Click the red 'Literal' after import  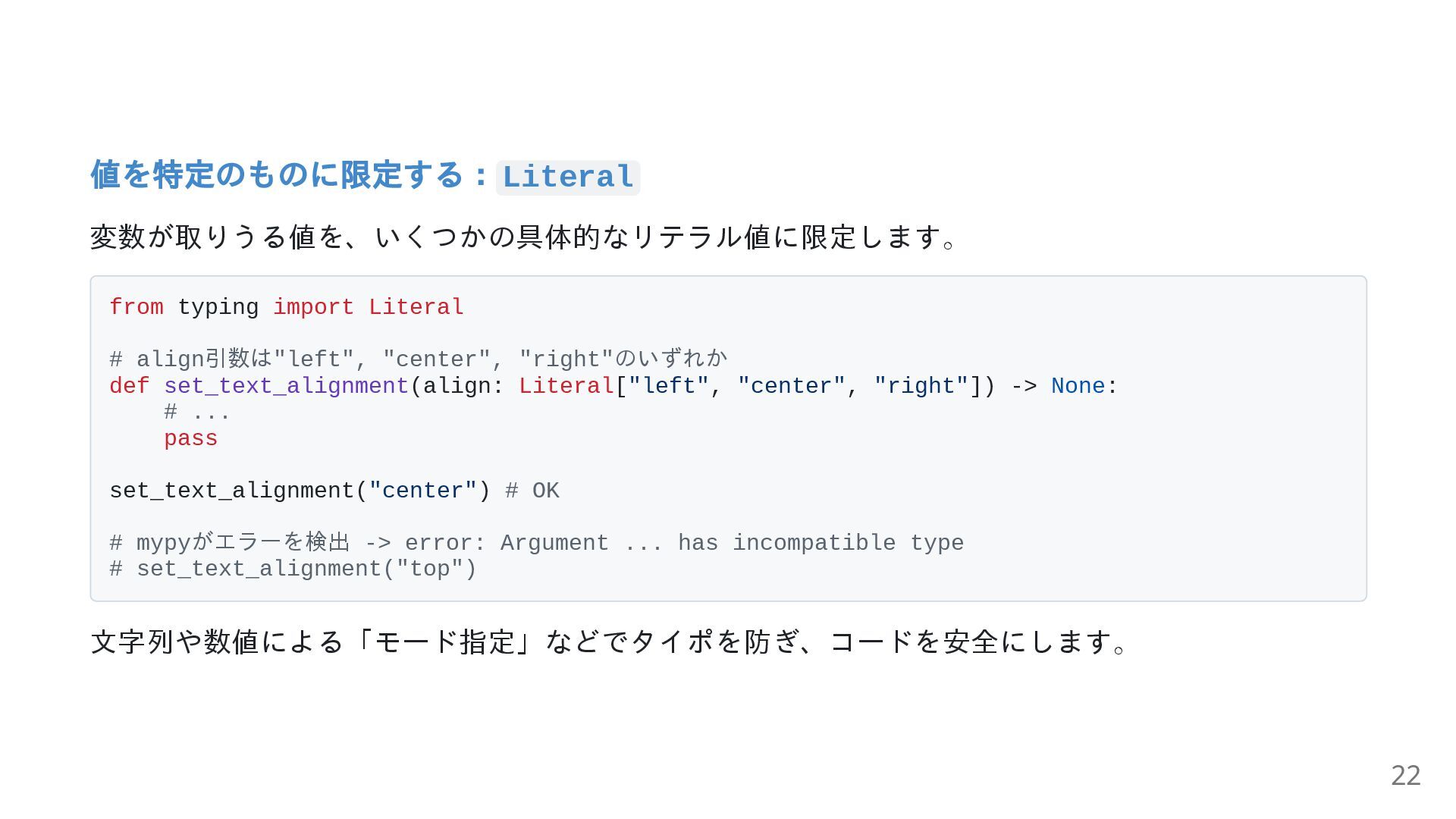click(416, 307)
